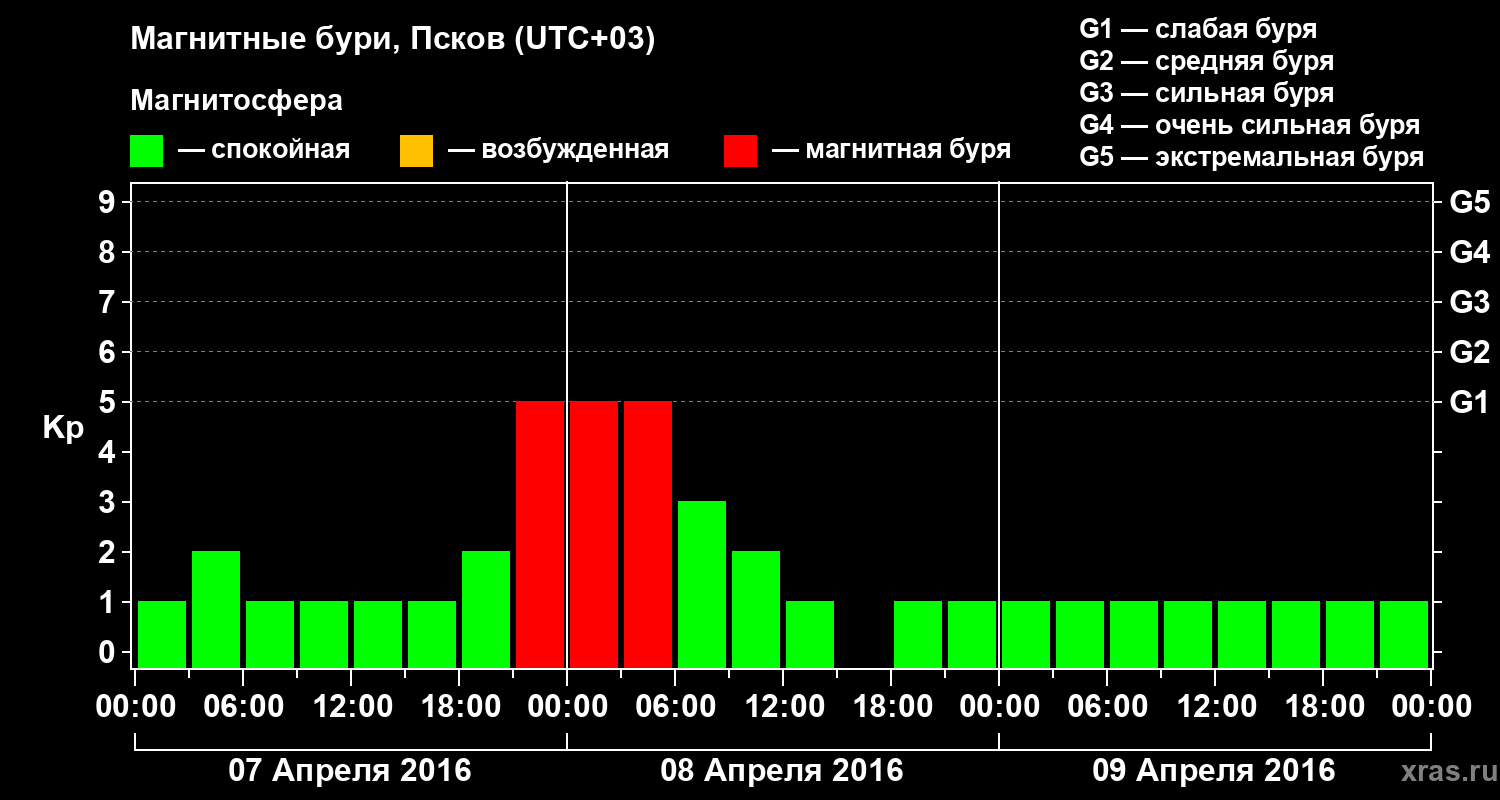Click the last green bar on 09 April
The image size is (1500, 800).
[1404, 634]
